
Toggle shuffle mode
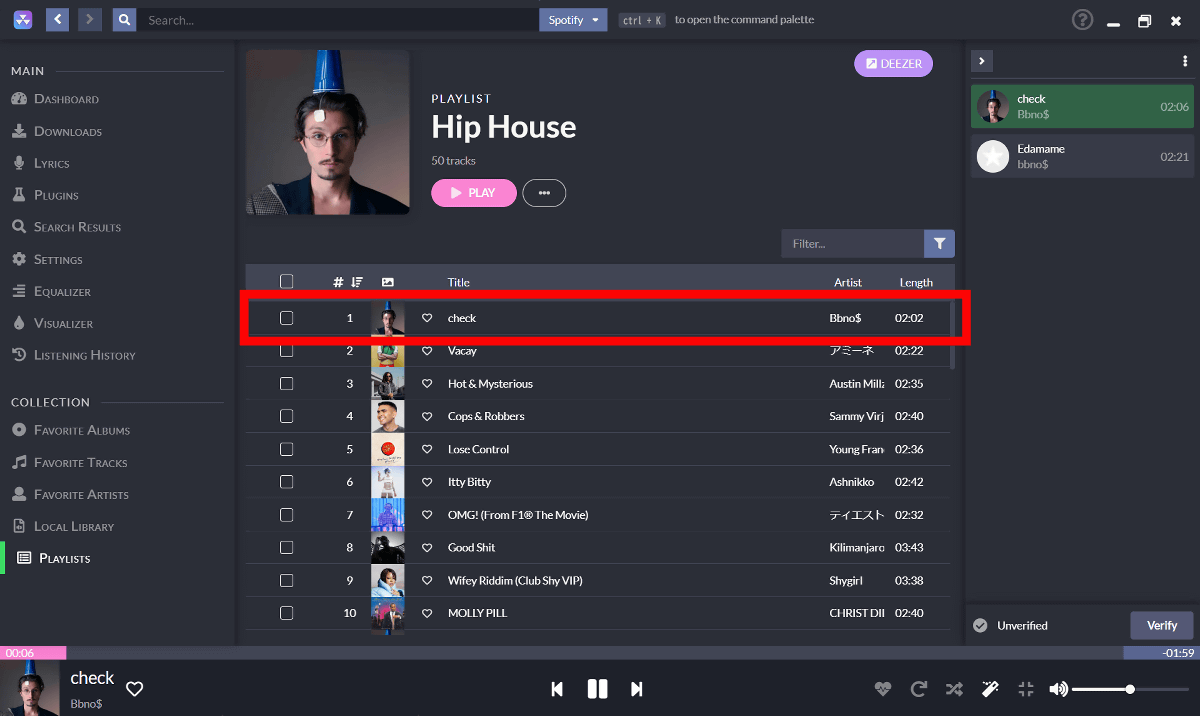(x=954, y=688)
